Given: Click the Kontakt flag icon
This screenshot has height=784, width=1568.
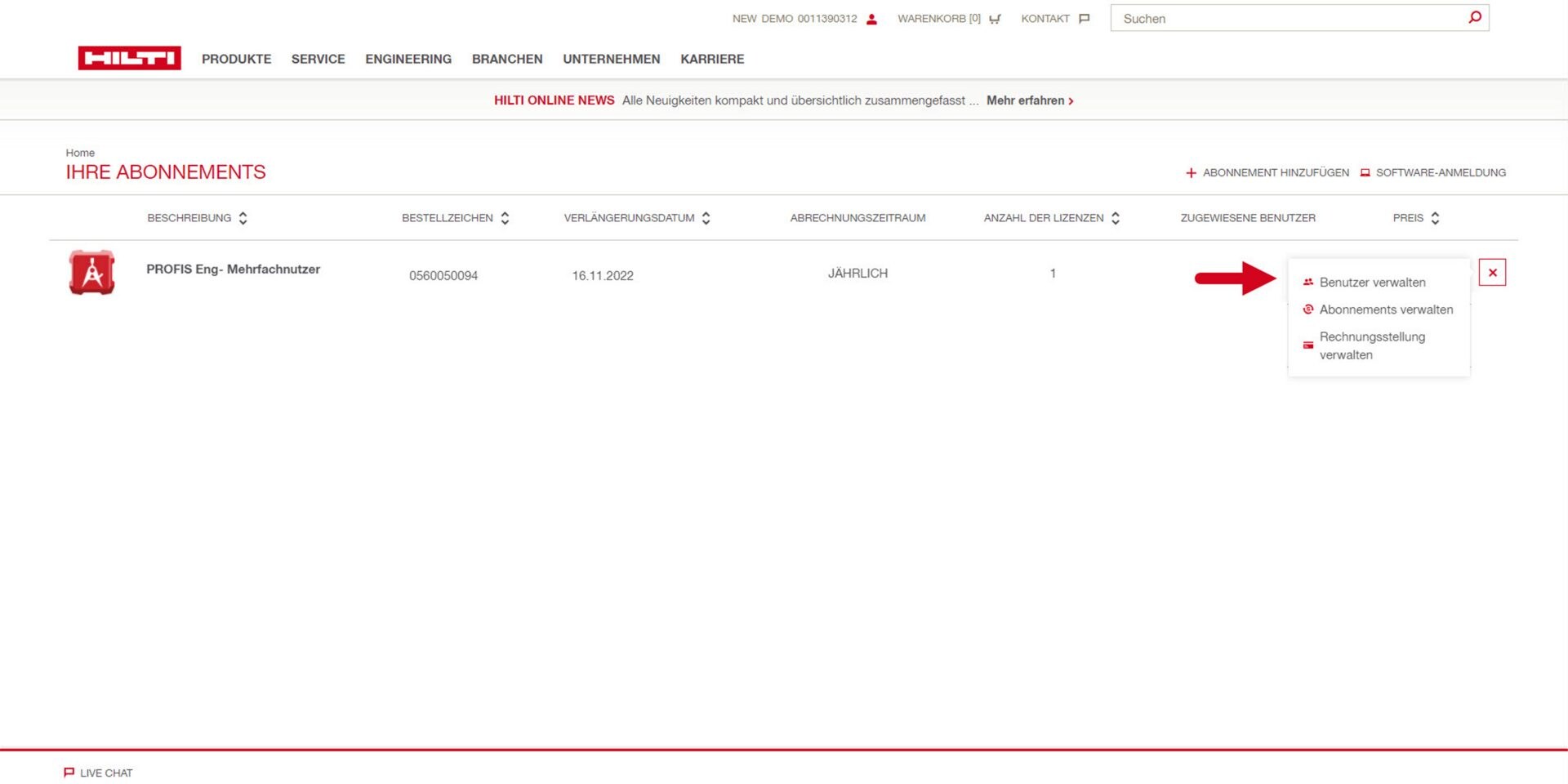Looking at the screenshot, I should click(x=1085, y=19).
